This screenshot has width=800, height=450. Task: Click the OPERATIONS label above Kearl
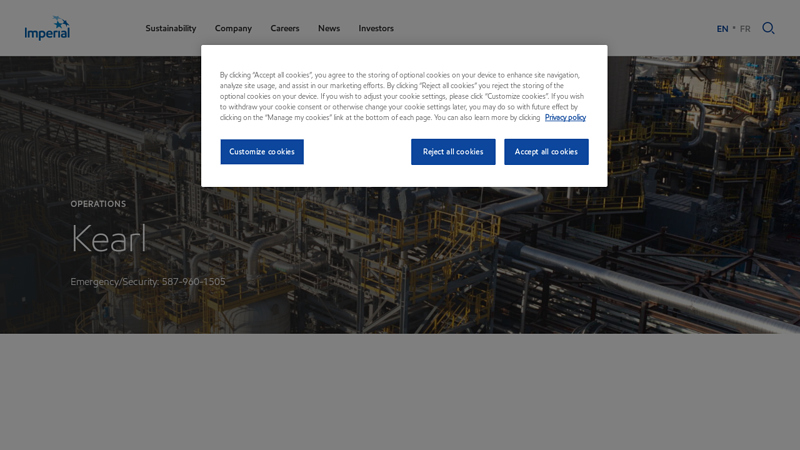click(x=98, y=204)
